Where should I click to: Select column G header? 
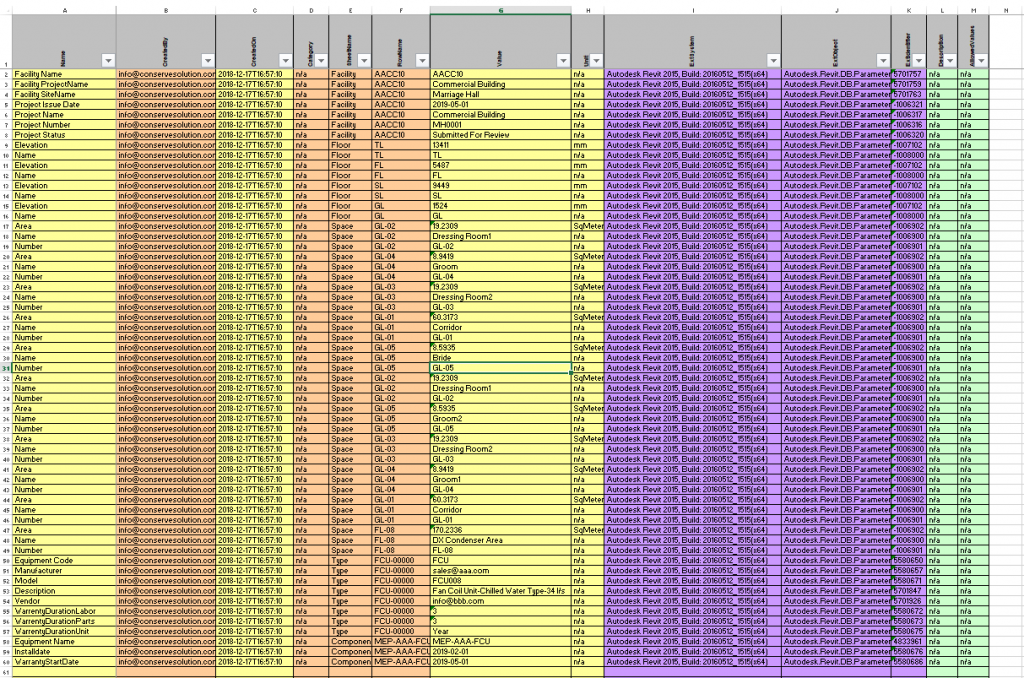click(x=500, y=11)
